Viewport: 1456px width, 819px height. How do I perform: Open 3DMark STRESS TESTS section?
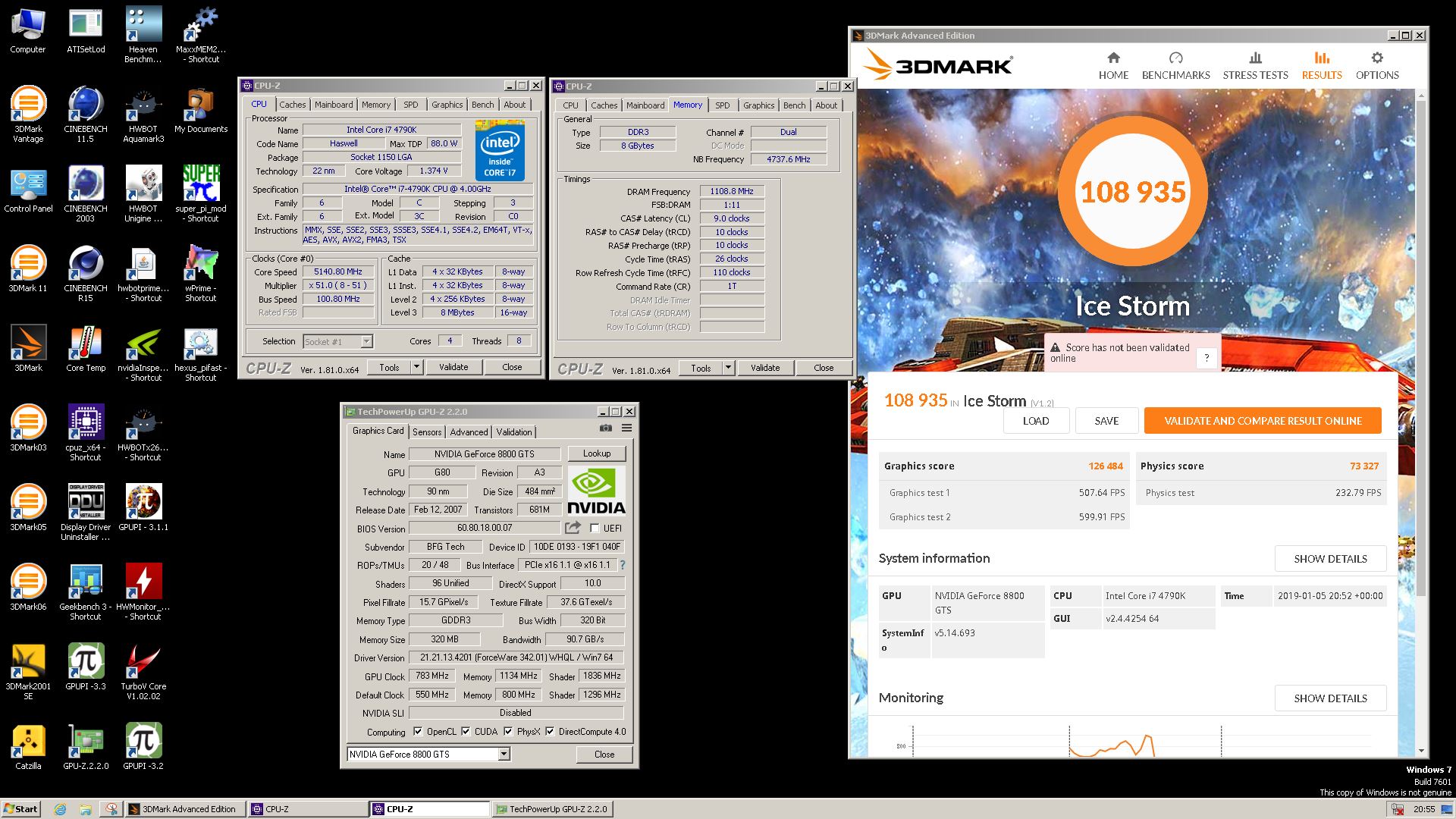1255,66
